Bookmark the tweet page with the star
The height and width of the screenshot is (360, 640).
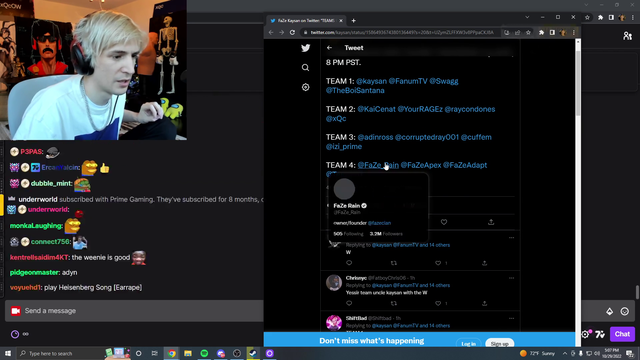pos(528,32)
